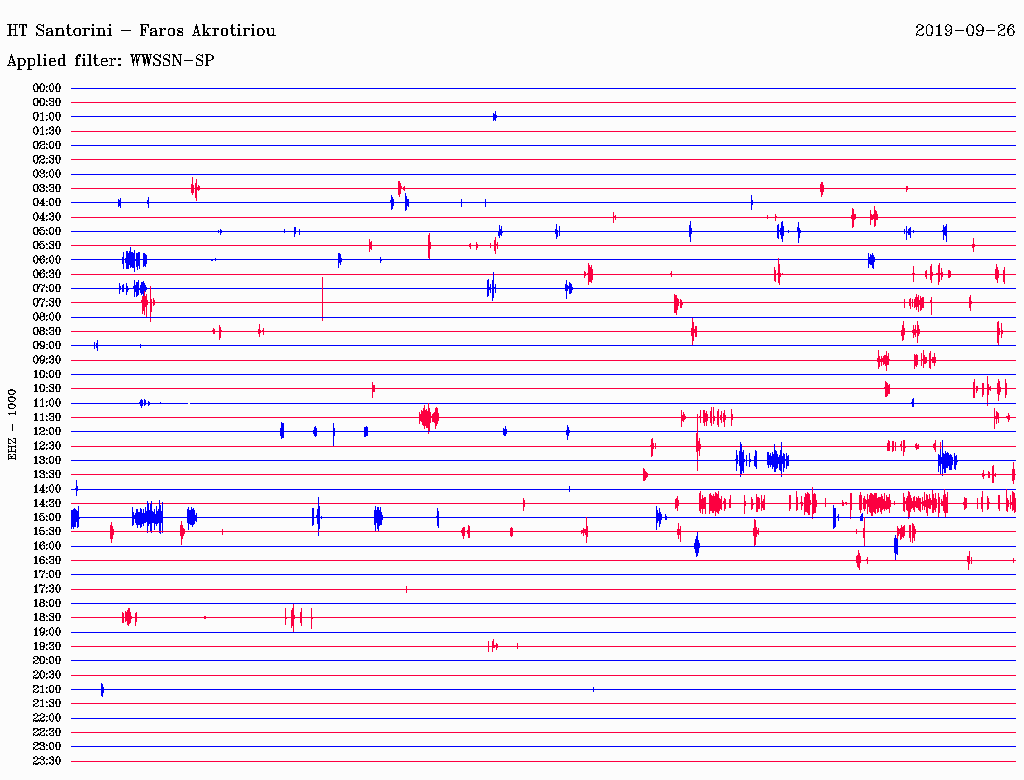Select the 05:00 time label
This screenshot has height=780, width=1024.
pos(47,231)
